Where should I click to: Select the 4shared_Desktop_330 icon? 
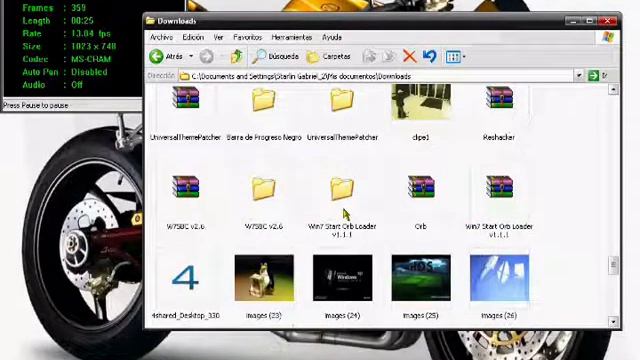(185, 278)
